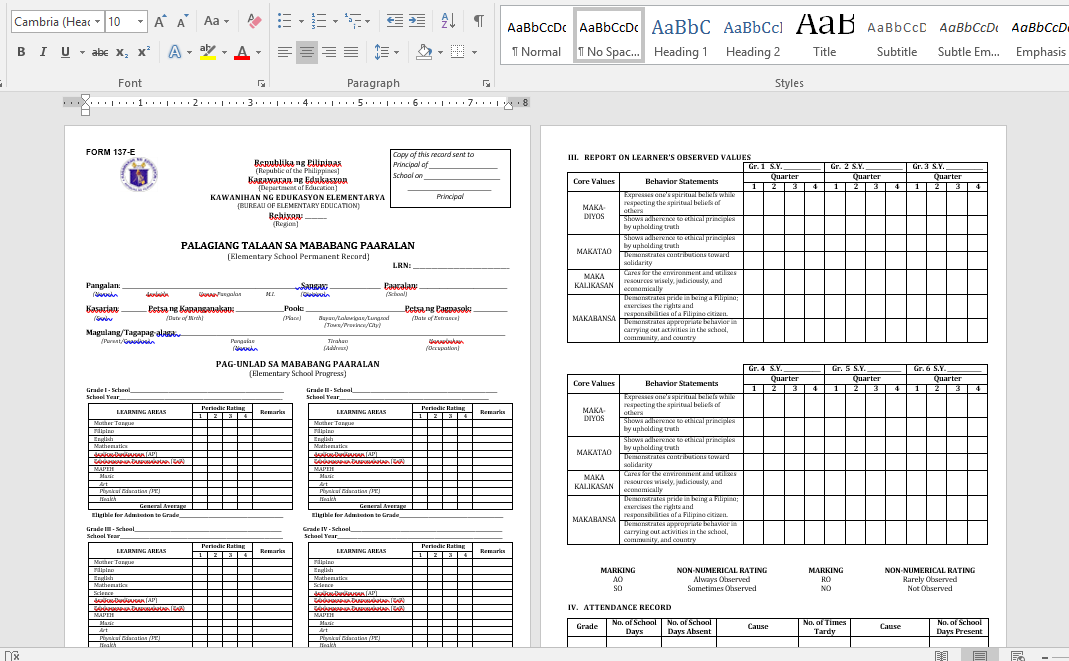
Task: Insert a numbered list
Action: click(319, 22)
